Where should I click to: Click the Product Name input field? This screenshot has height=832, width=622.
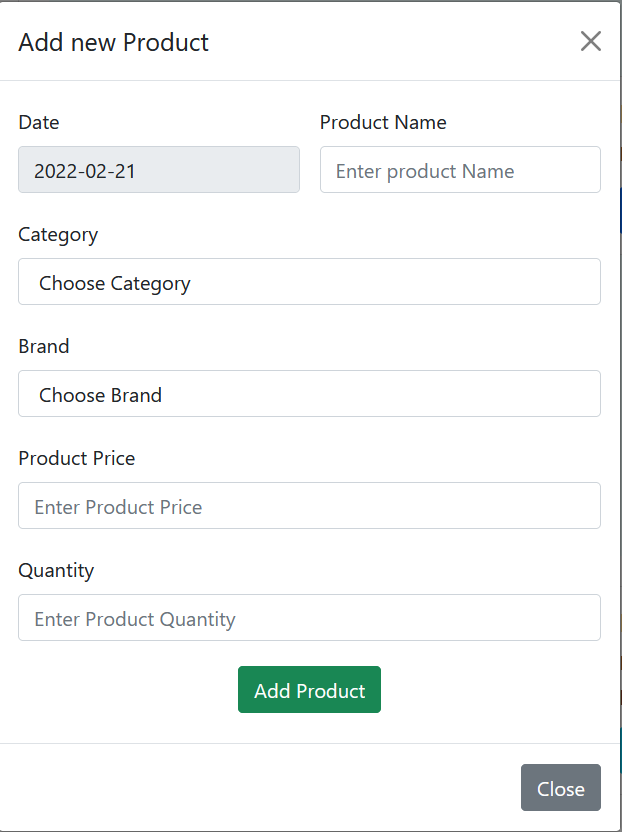(460, 170)
